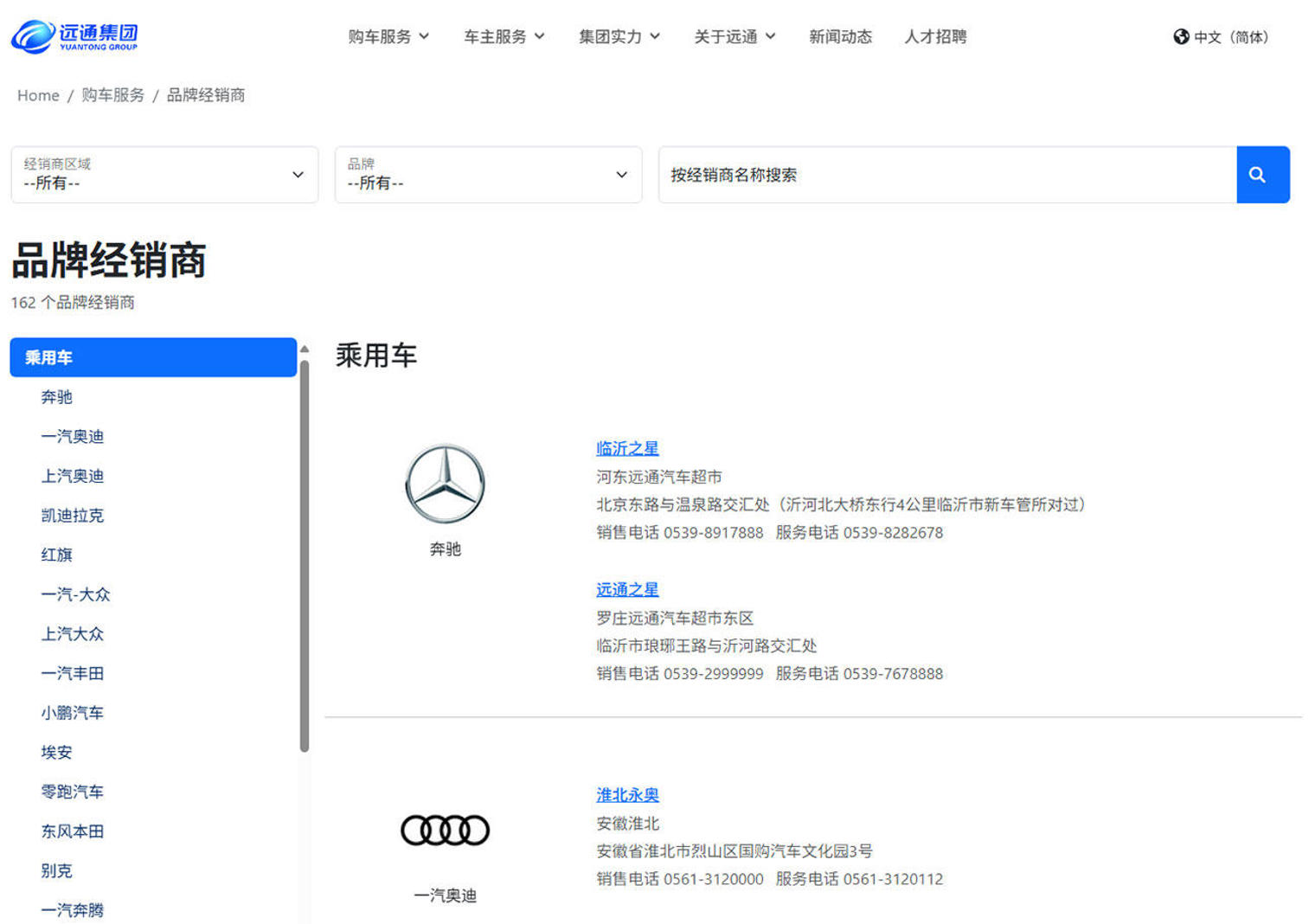Image resolution: width=1315 pixels, height=924 pixels.
Task: Go to Home in breadcrumb
Action: tap(38, 95)
